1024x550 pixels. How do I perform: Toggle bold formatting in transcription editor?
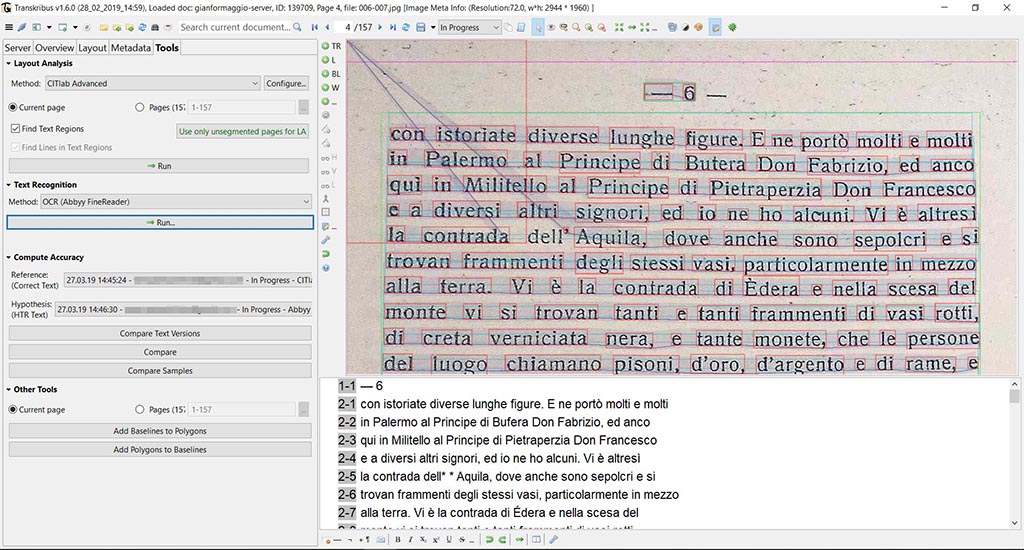(398, 540)
